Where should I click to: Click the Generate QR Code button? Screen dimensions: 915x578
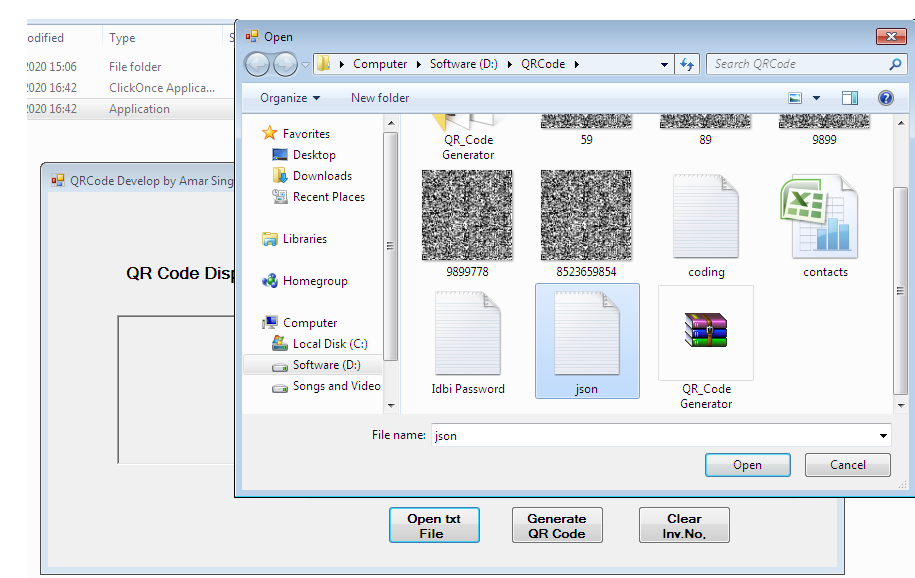[557, 525]
